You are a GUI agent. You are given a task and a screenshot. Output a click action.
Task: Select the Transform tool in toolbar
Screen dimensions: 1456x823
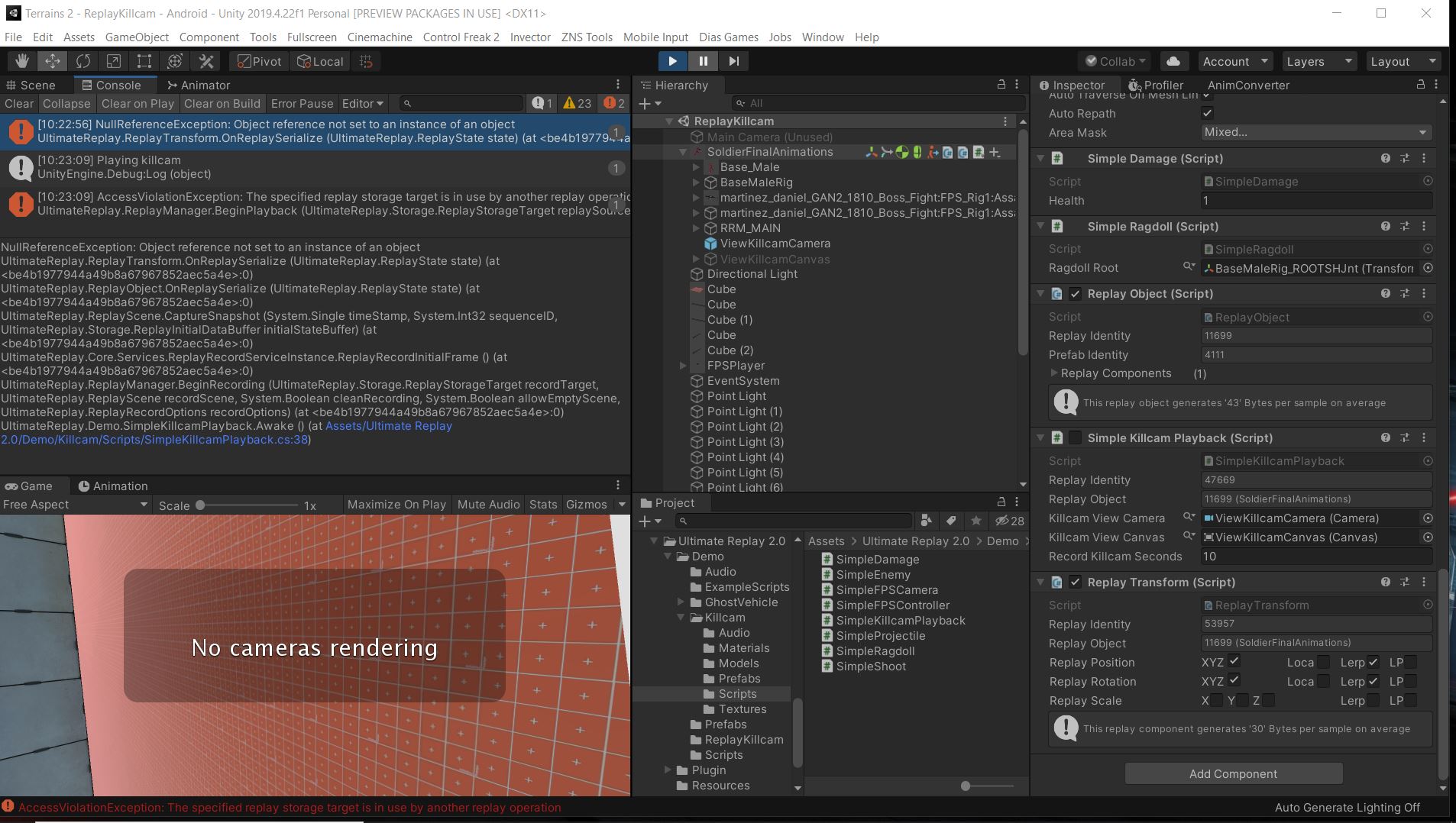coord(175,61)
